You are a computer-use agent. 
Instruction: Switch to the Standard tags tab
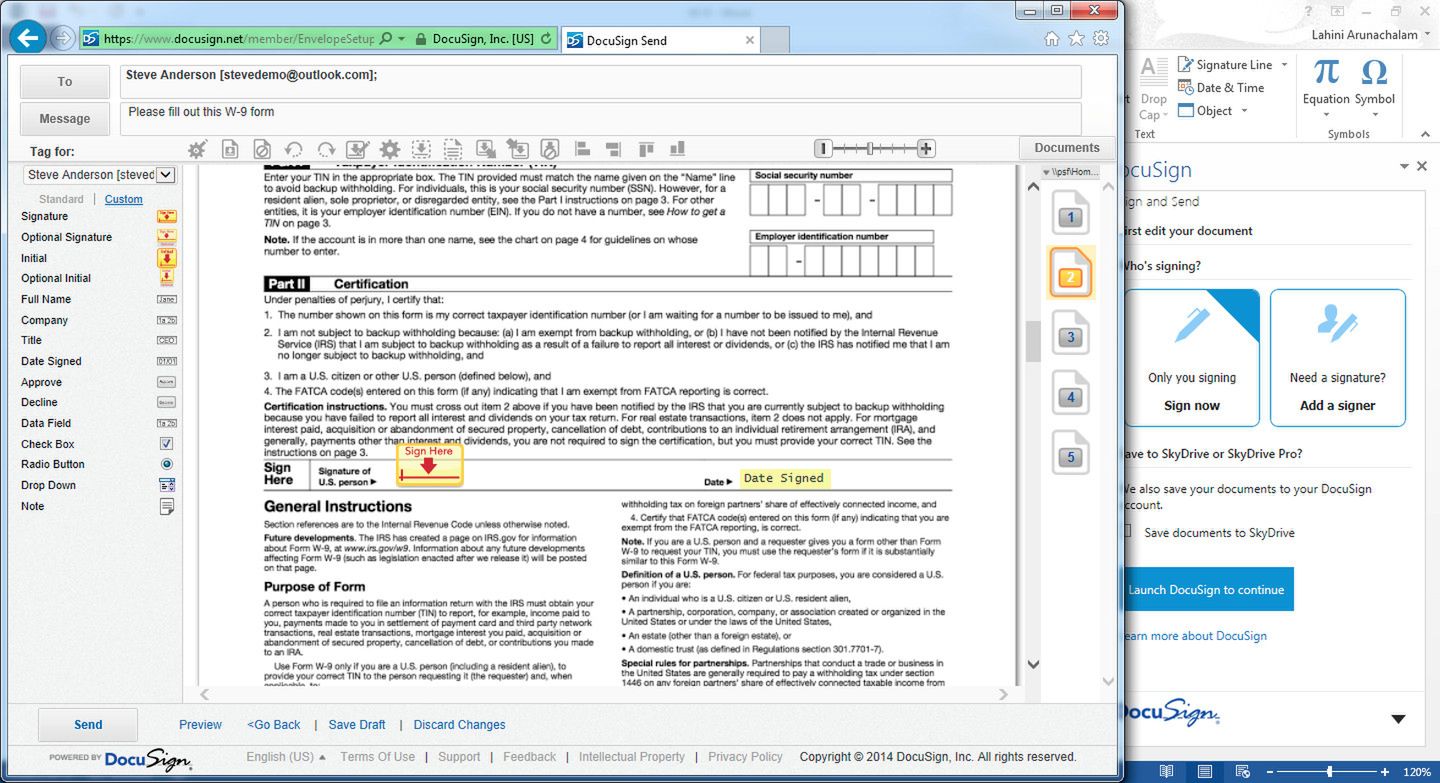click(61, 199)
